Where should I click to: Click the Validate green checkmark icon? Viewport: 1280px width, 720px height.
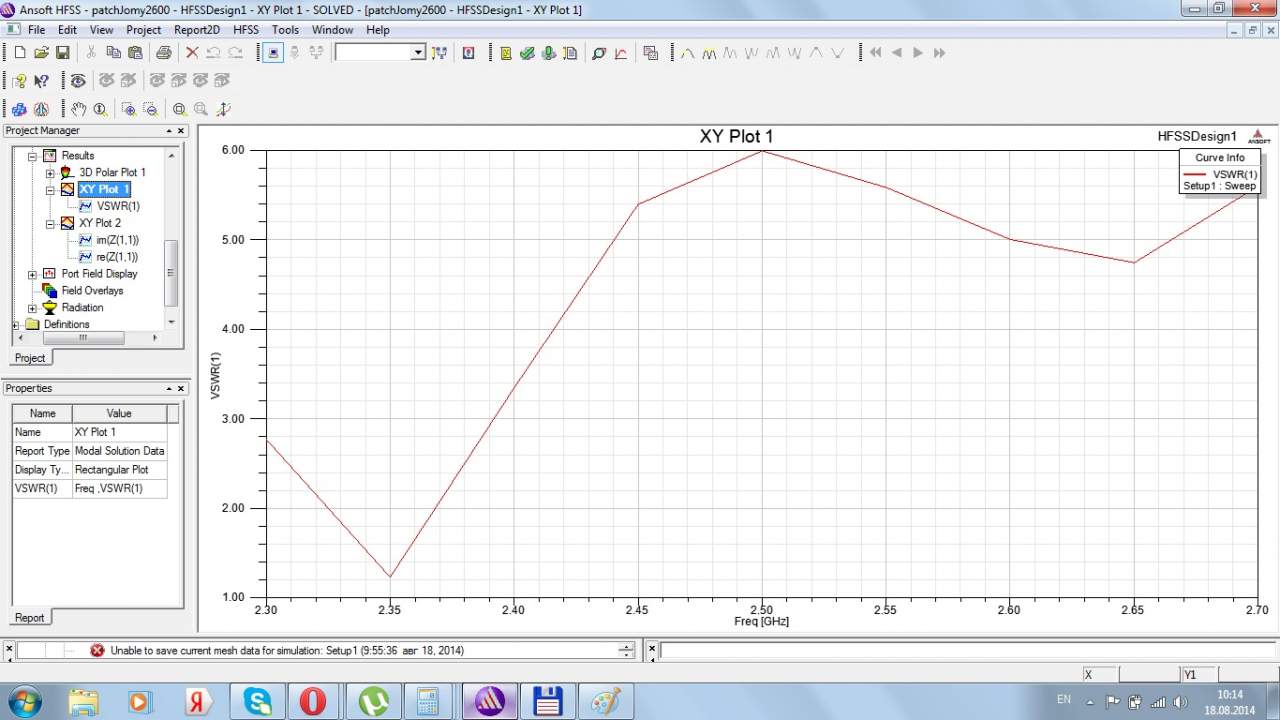(527, 53)
